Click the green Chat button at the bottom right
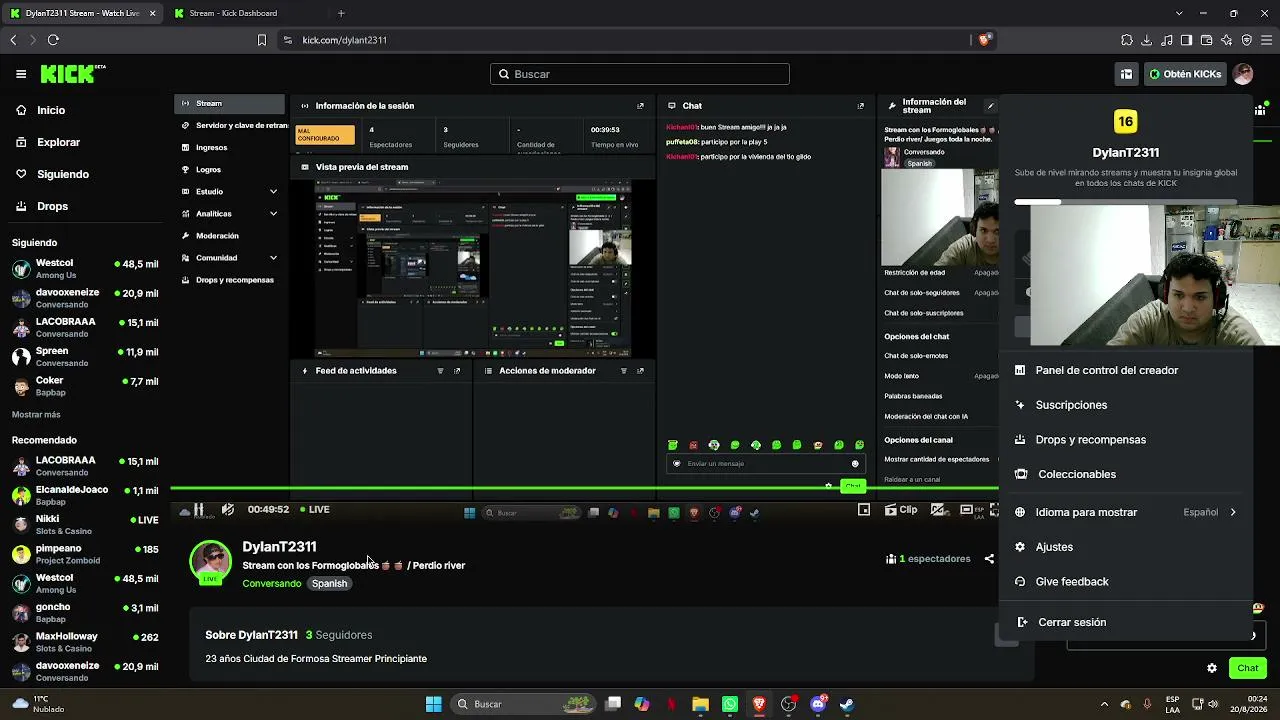Image resolution: width=1280 pixels, height=720 pixels. [1247, 668]
